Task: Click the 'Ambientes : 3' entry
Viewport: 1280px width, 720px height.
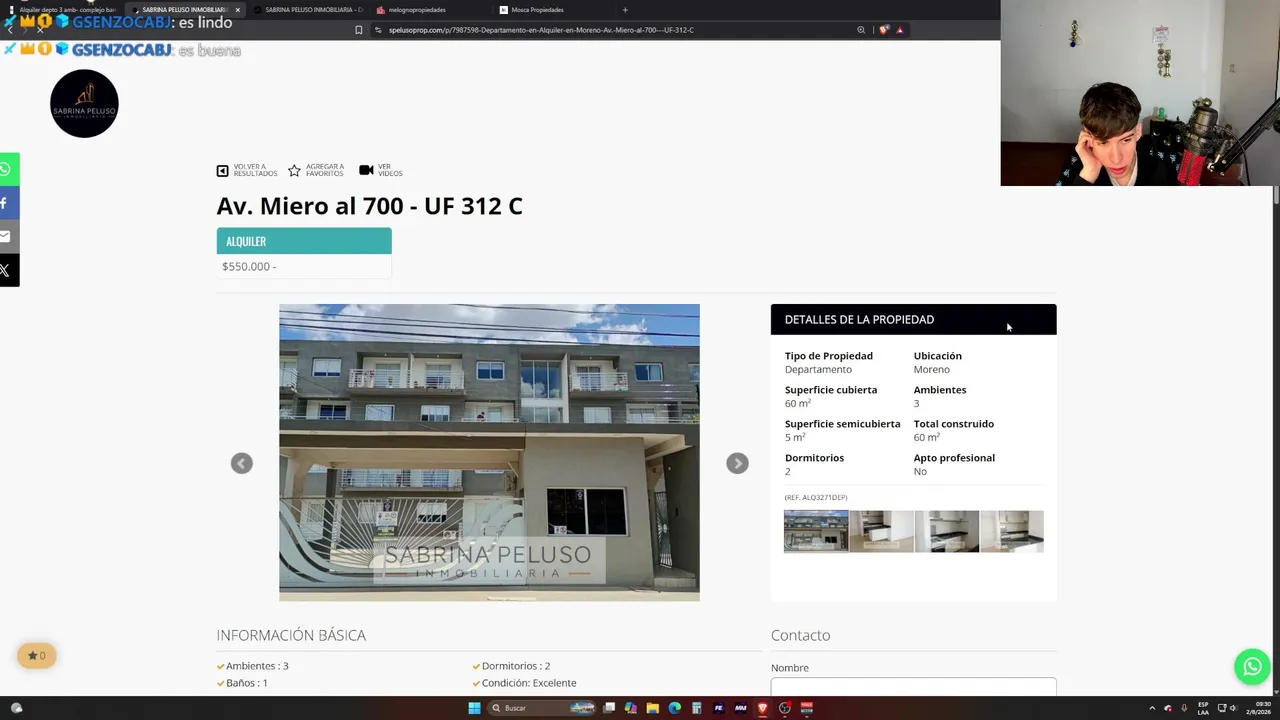Action: tap(257, 666)
